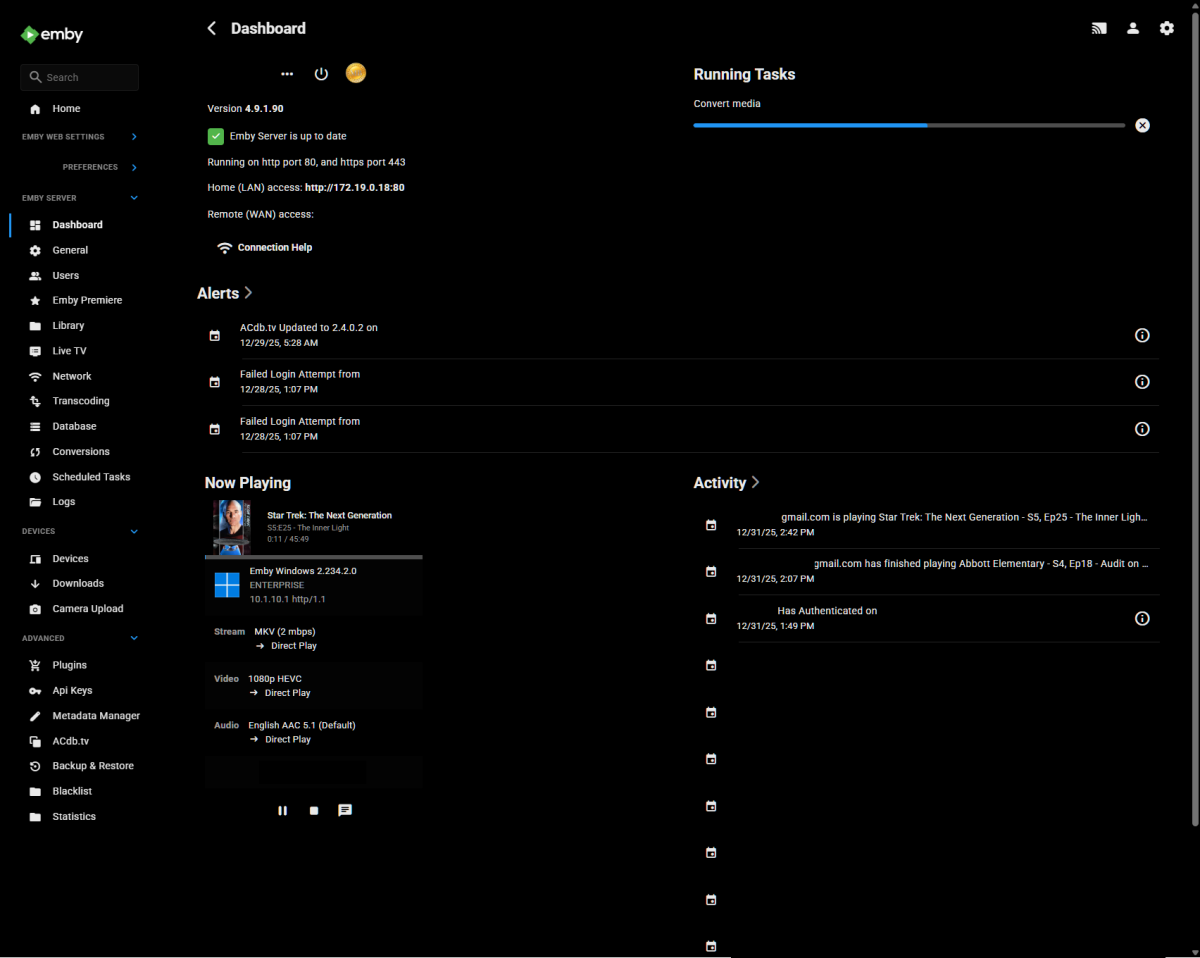The height and width of the screenshot is (958, 1200).
Task: Open the settings gear icon
Action: (x=1167, y=29)
